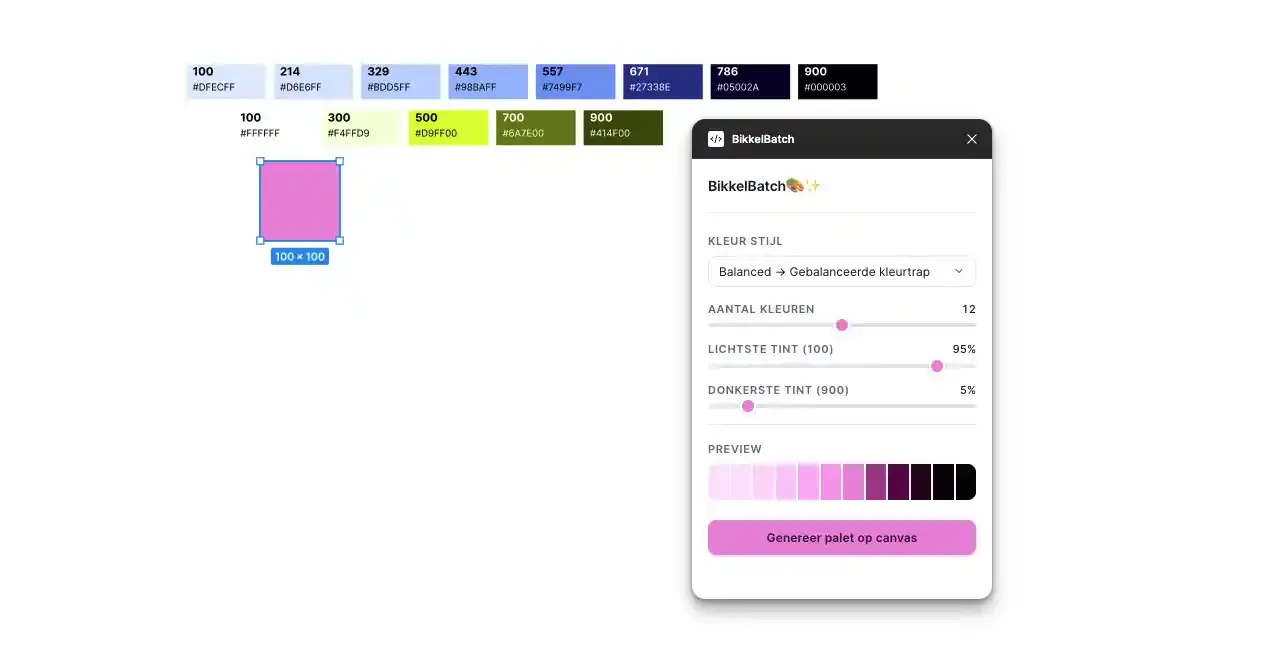Select the blue swatch #DFECFF

point(226,81)
